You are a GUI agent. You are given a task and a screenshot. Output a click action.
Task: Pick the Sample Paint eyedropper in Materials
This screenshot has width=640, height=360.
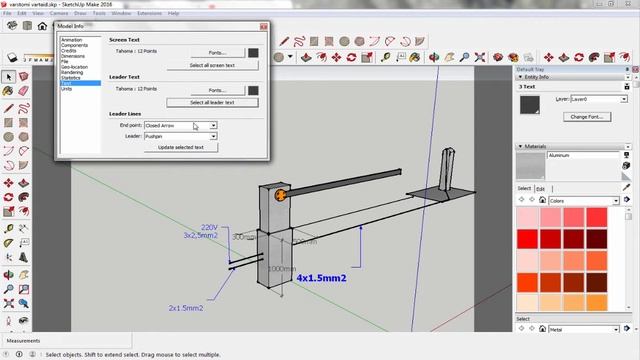626,187
